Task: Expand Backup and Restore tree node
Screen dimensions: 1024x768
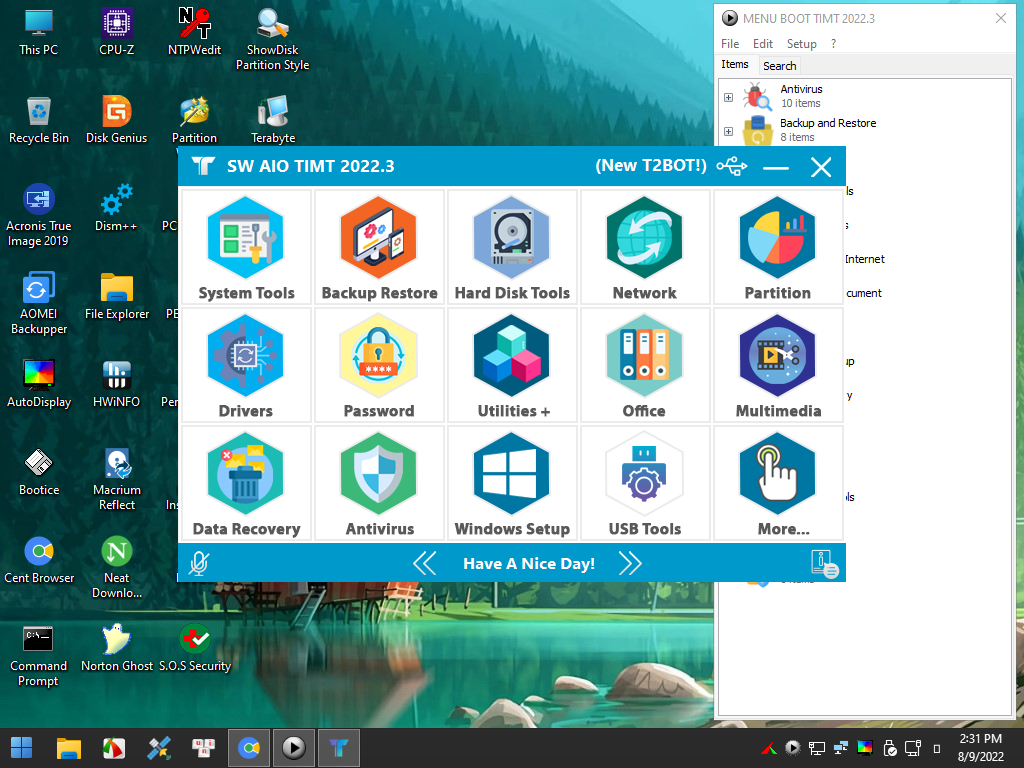Action: click(x=728, y=131)
